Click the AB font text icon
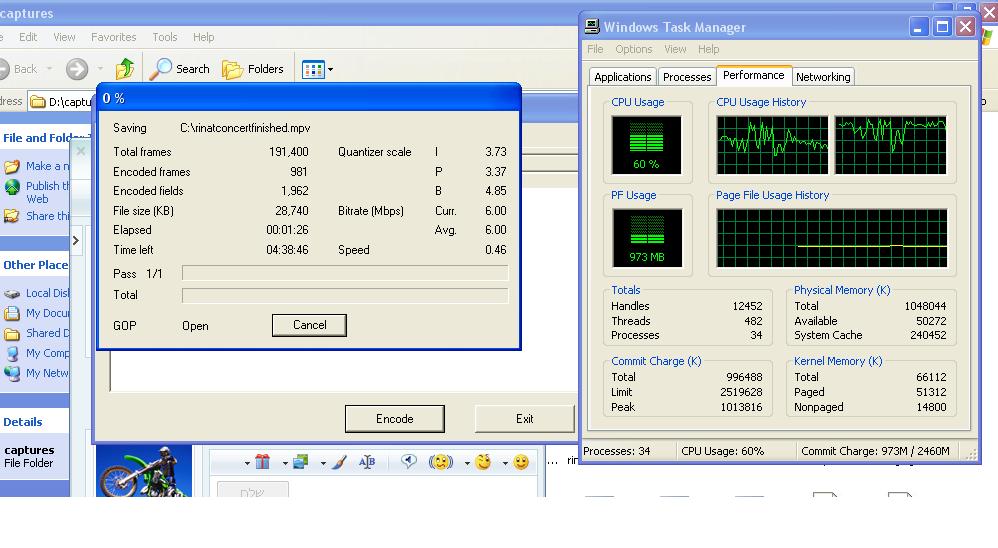The image size is (998, 548). tap(367, 462)
